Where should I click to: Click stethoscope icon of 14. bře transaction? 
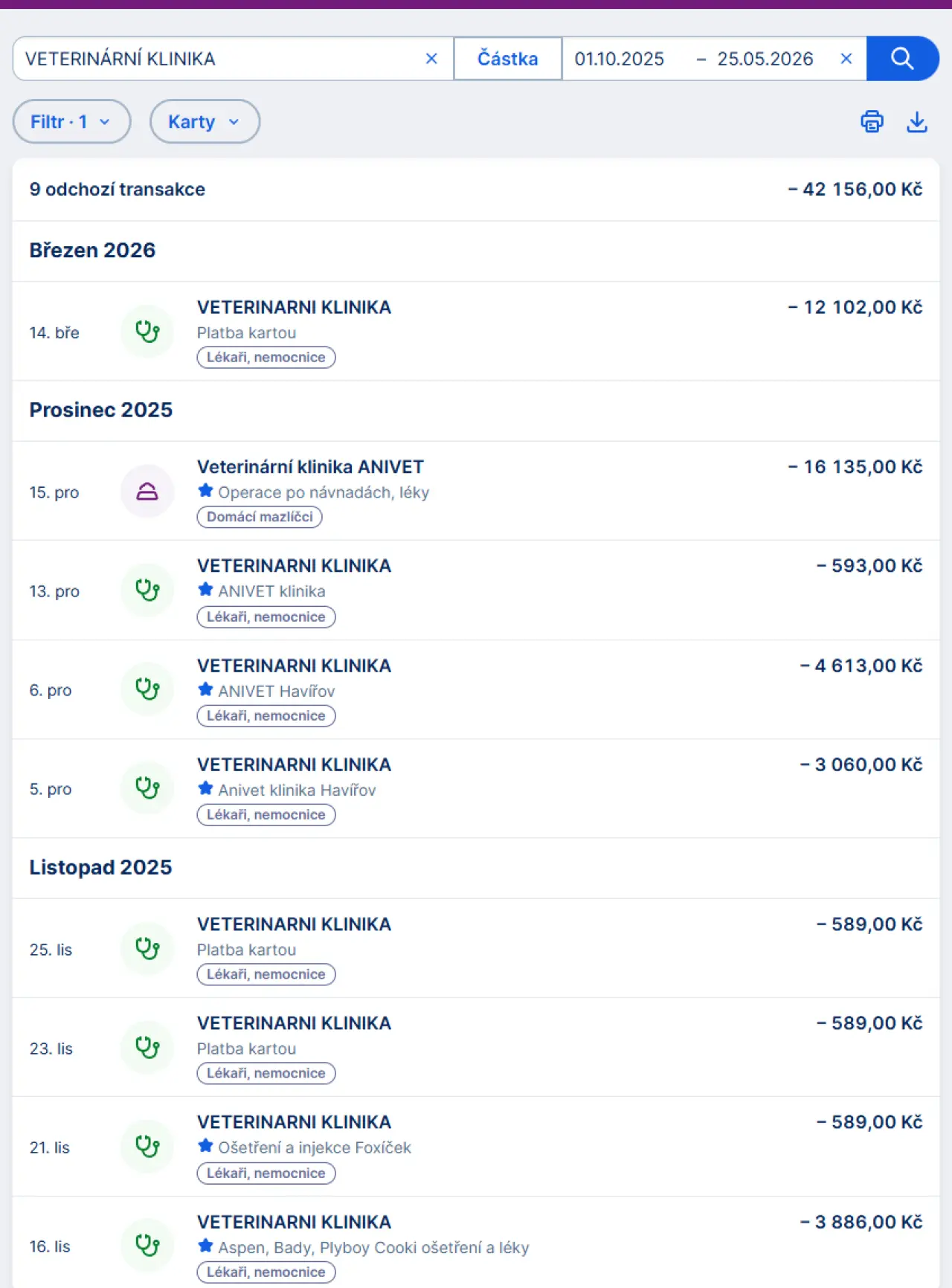point(147,332)
